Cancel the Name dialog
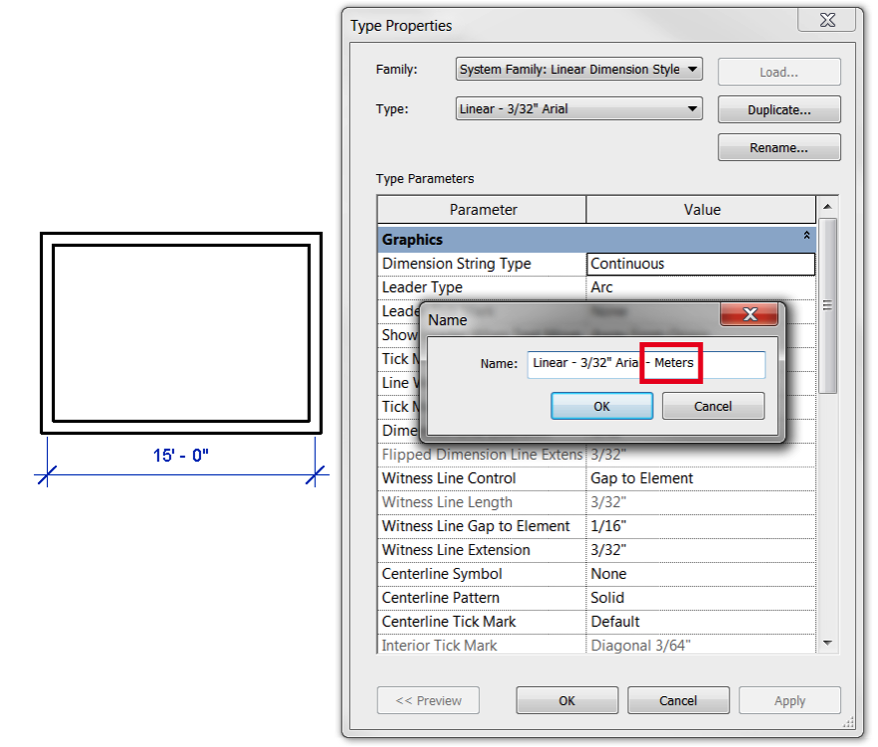 pos(712,405)
